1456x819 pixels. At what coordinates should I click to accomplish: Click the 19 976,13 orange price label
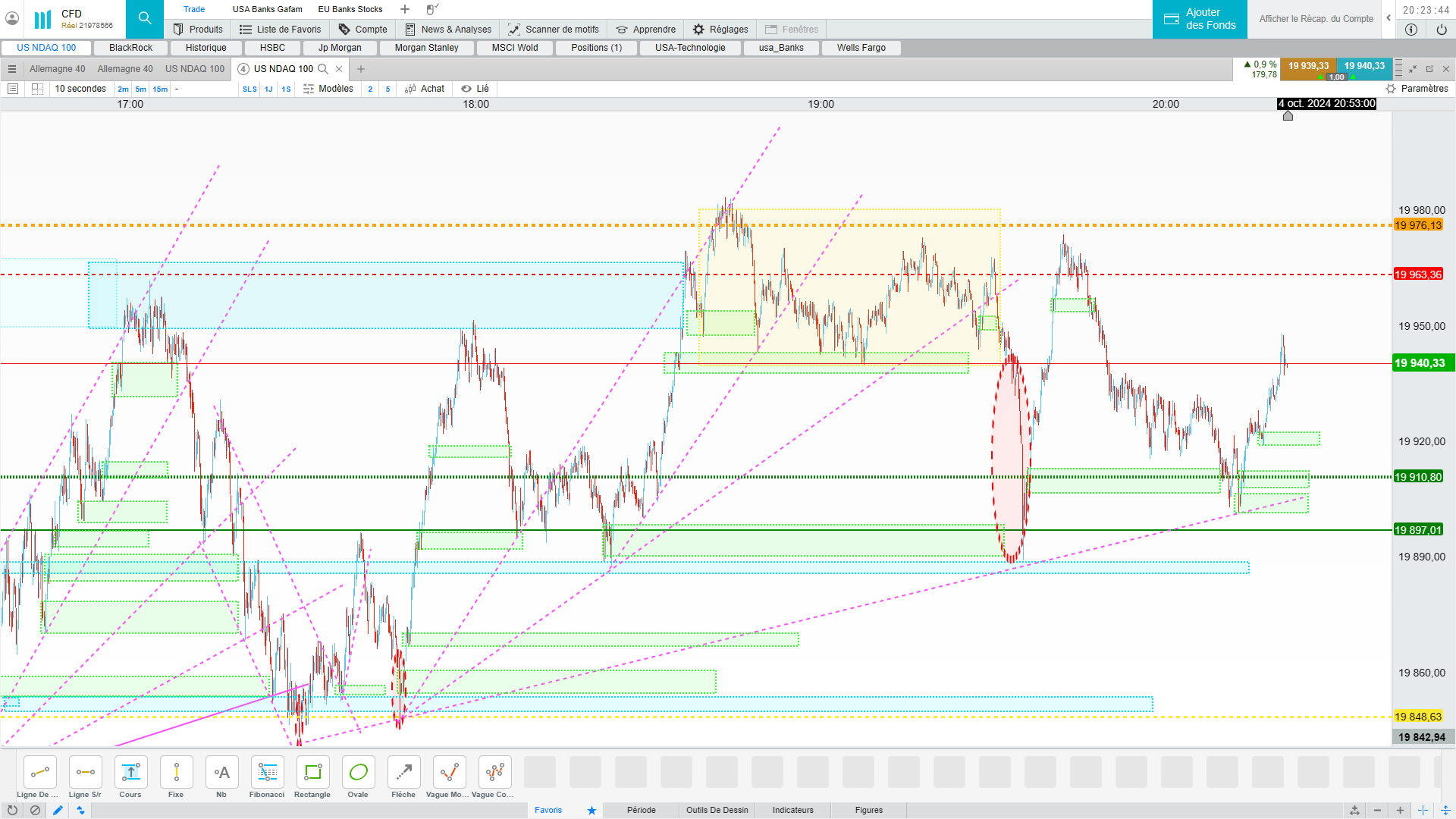point(1417,225)
